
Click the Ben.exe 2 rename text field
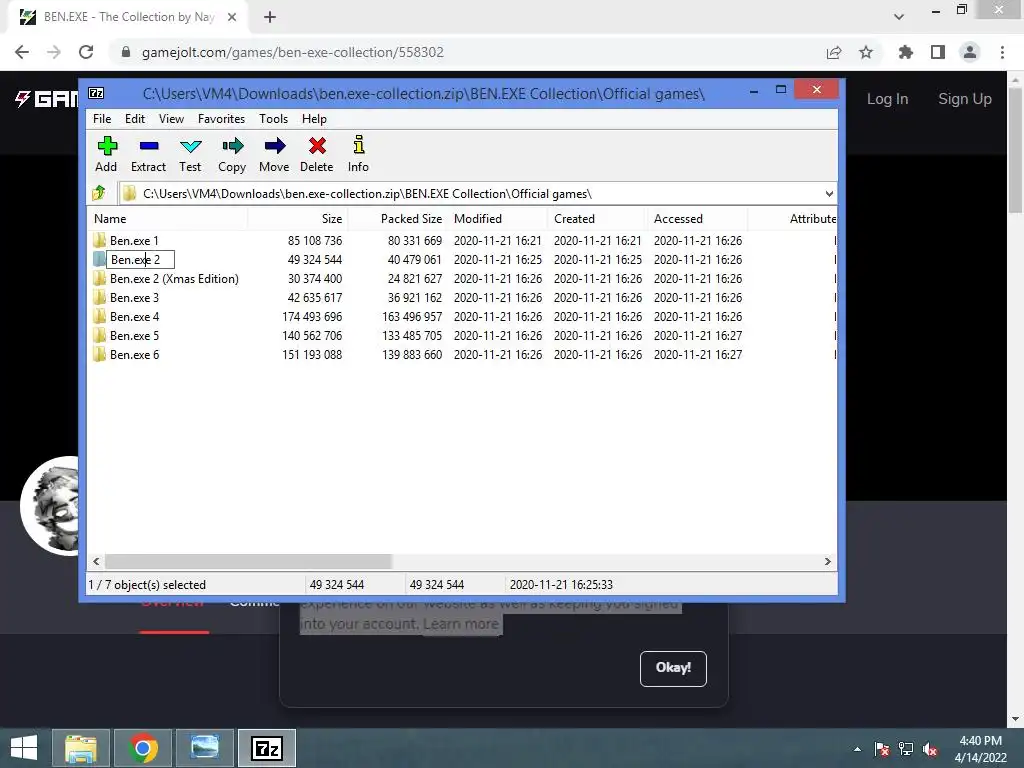[140, 259]
